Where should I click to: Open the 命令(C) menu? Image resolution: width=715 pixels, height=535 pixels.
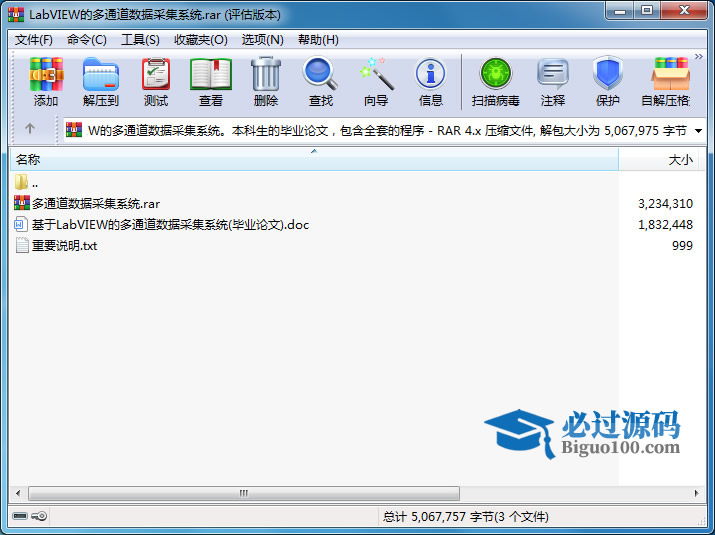(x=87, y=40)
